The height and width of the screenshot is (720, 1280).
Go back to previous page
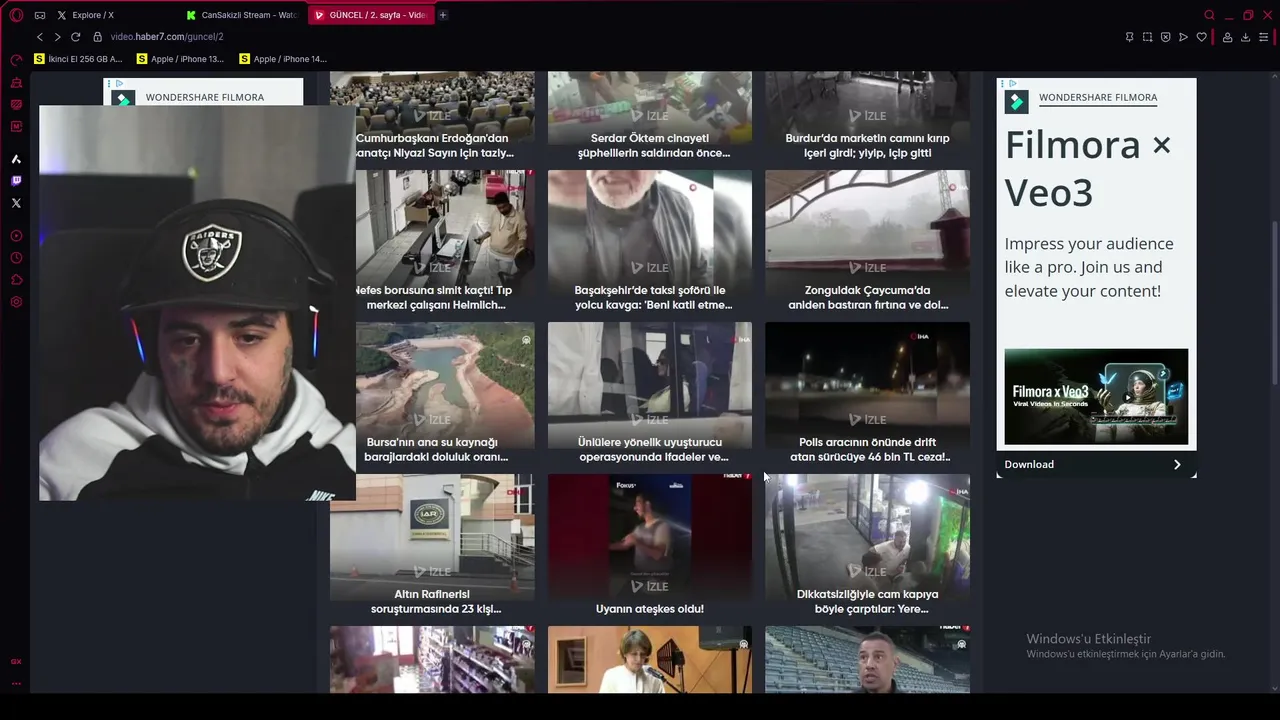40,37
